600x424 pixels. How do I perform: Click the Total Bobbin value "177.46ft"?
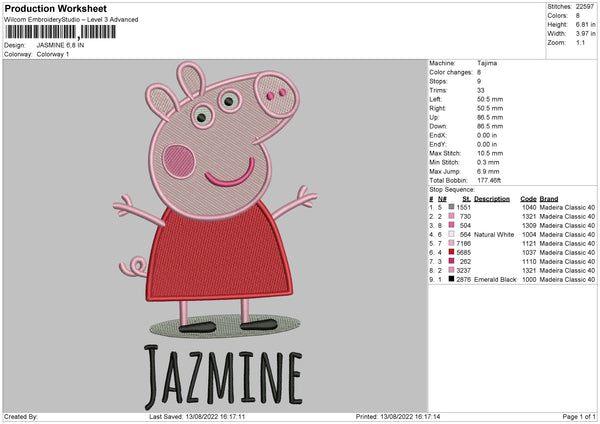(x=489, y=180)
